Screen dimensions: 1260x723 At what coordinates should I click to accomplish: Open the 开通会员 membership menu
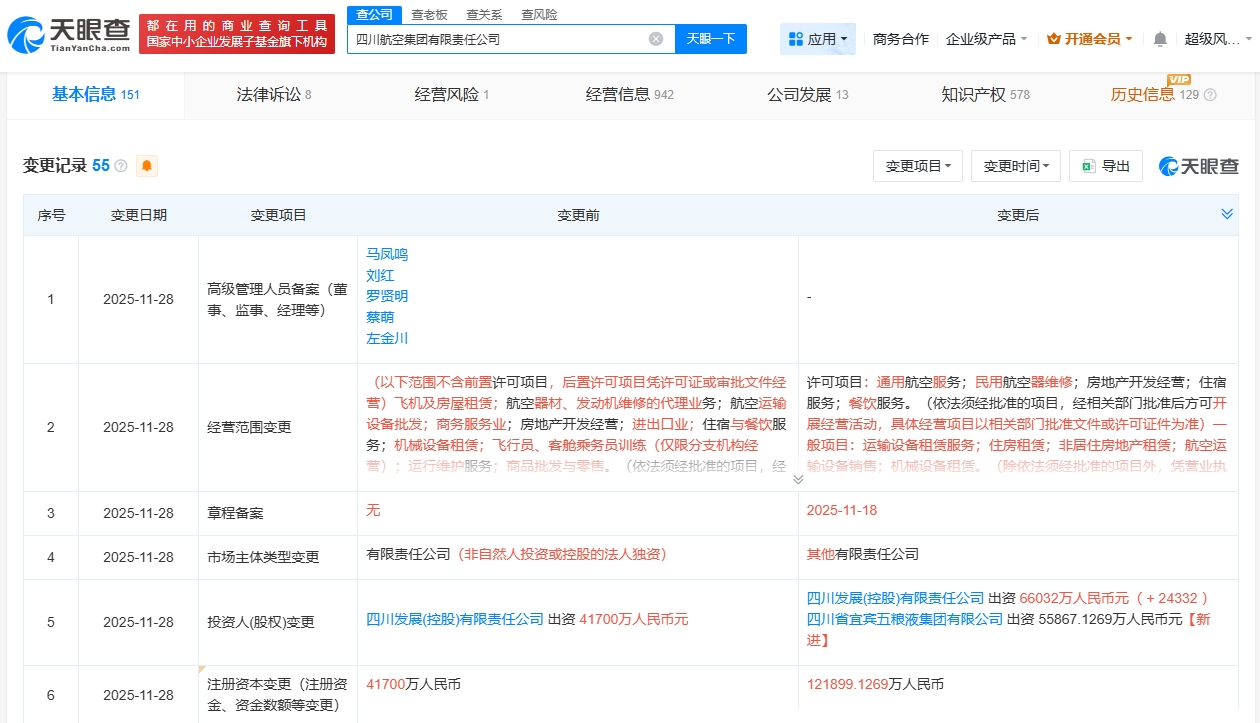point(1089,39)
